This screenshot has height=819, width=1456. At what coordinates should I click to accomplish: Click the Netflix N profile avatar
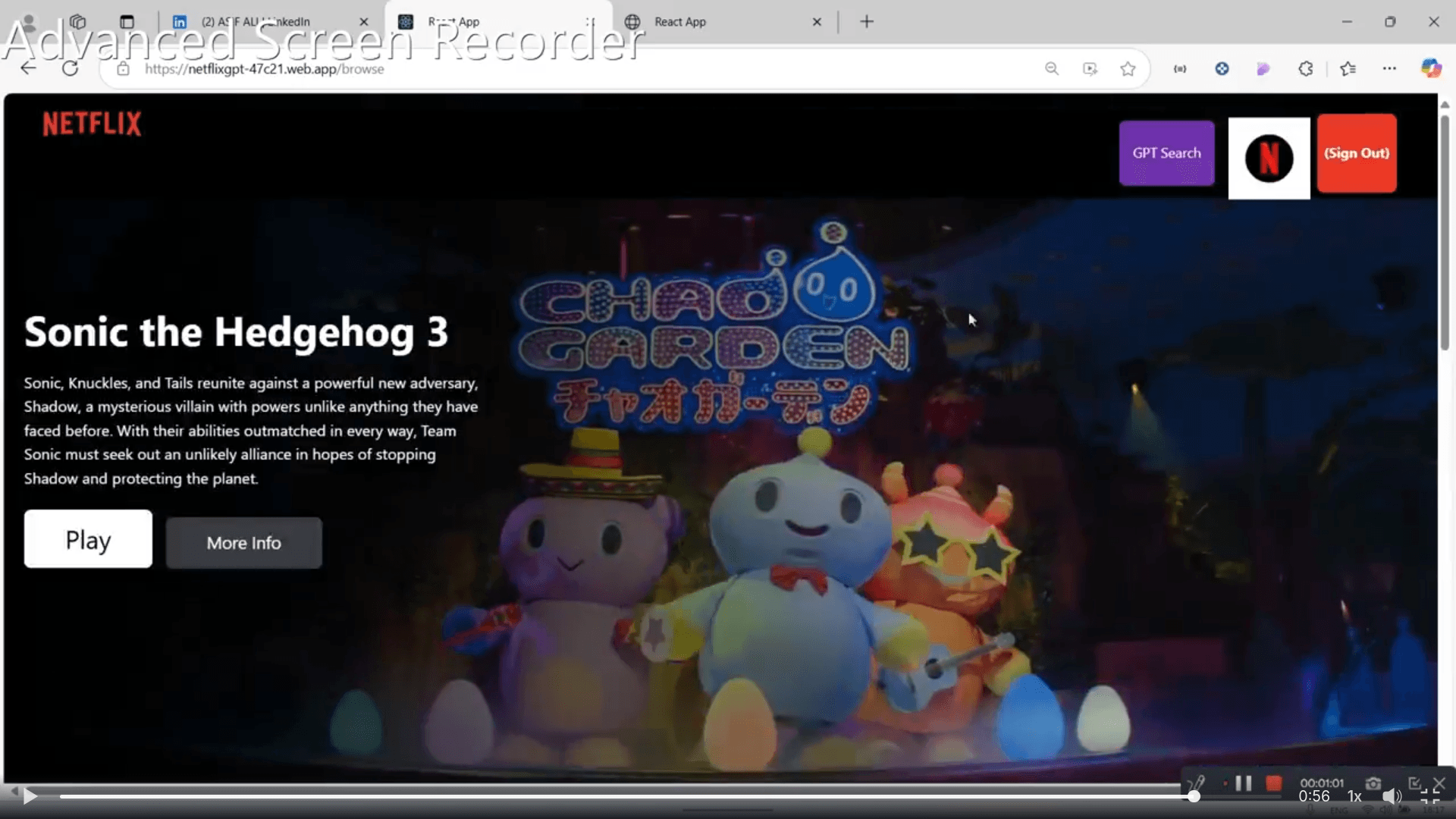coord(1269,158)
